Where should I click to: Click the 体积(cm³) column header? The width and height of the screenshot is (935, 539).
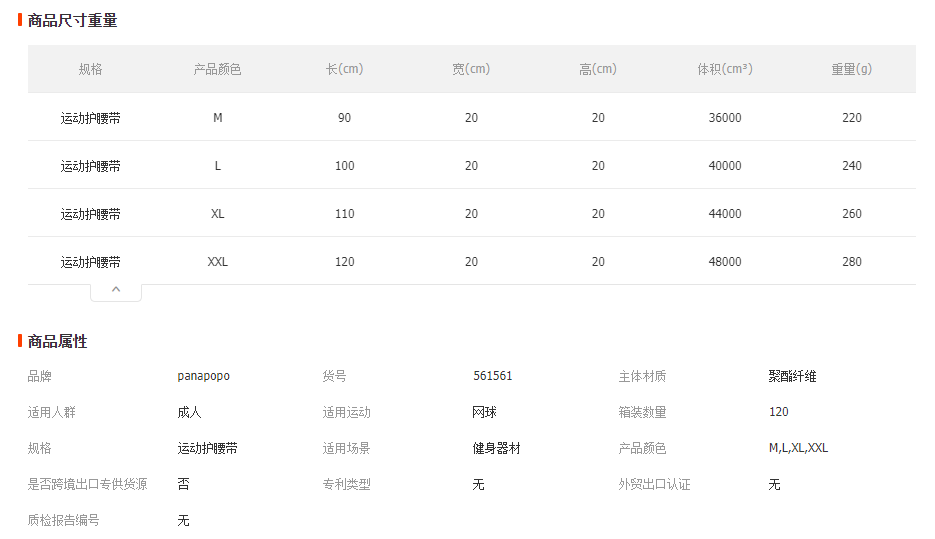click(725, 69)
